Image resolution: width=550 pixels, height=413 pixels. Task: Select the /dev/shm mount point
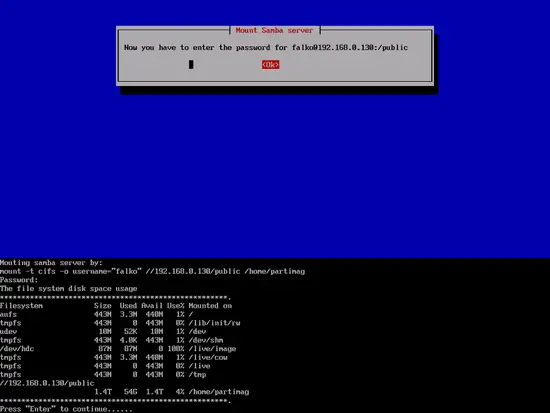point(206,340)
